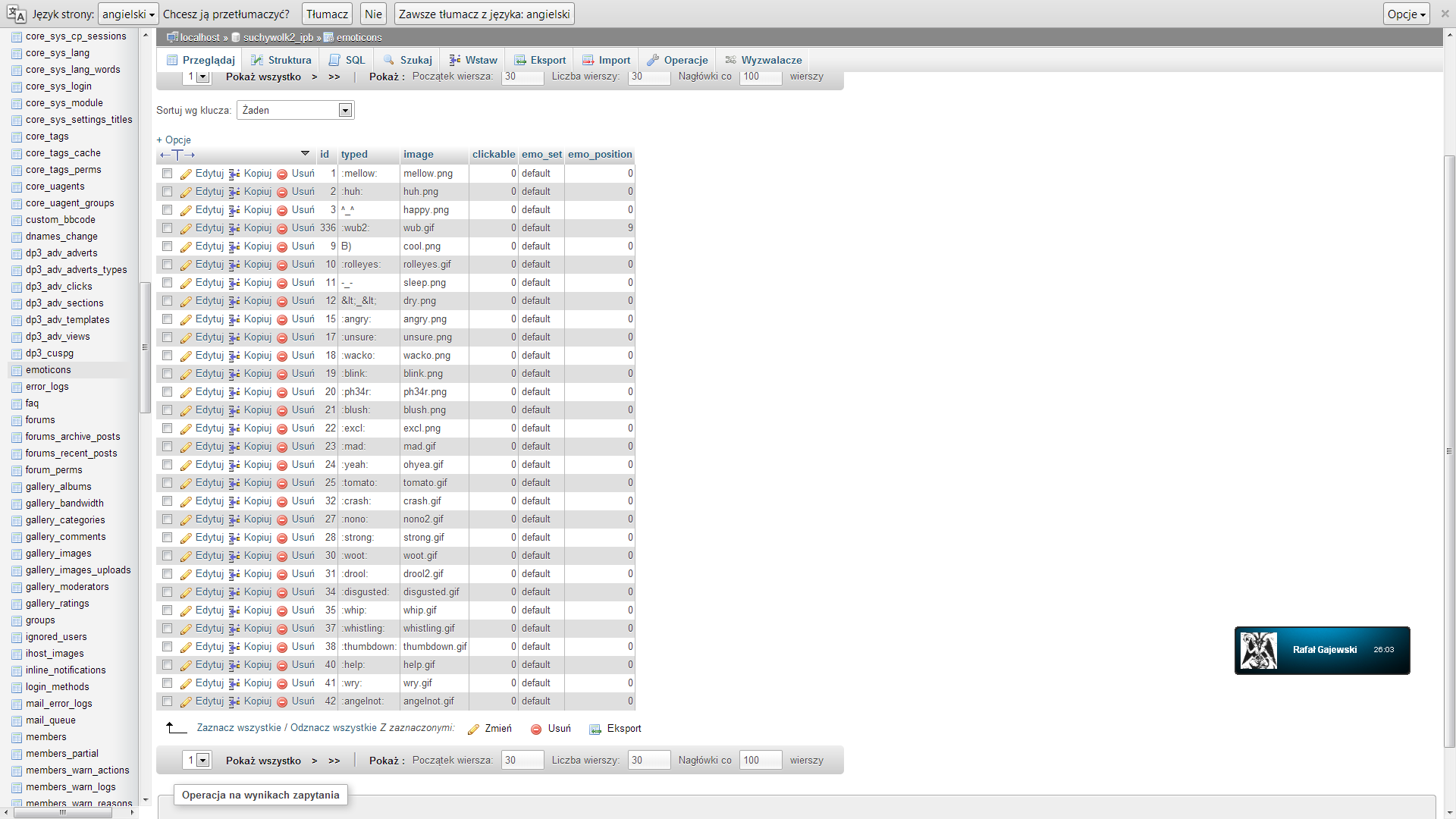Open the angielski page language dropdown
The height and width of the screenshot is (819, 1456).
[128, 14]
